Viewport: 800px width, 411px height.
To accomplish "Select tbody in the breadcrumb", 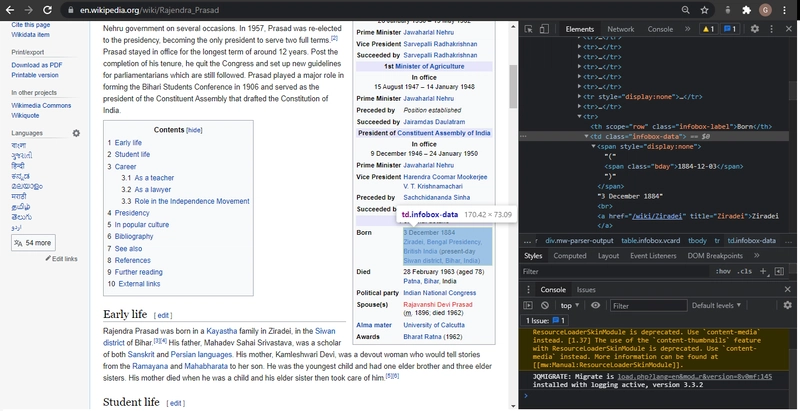I will [697, 241].
